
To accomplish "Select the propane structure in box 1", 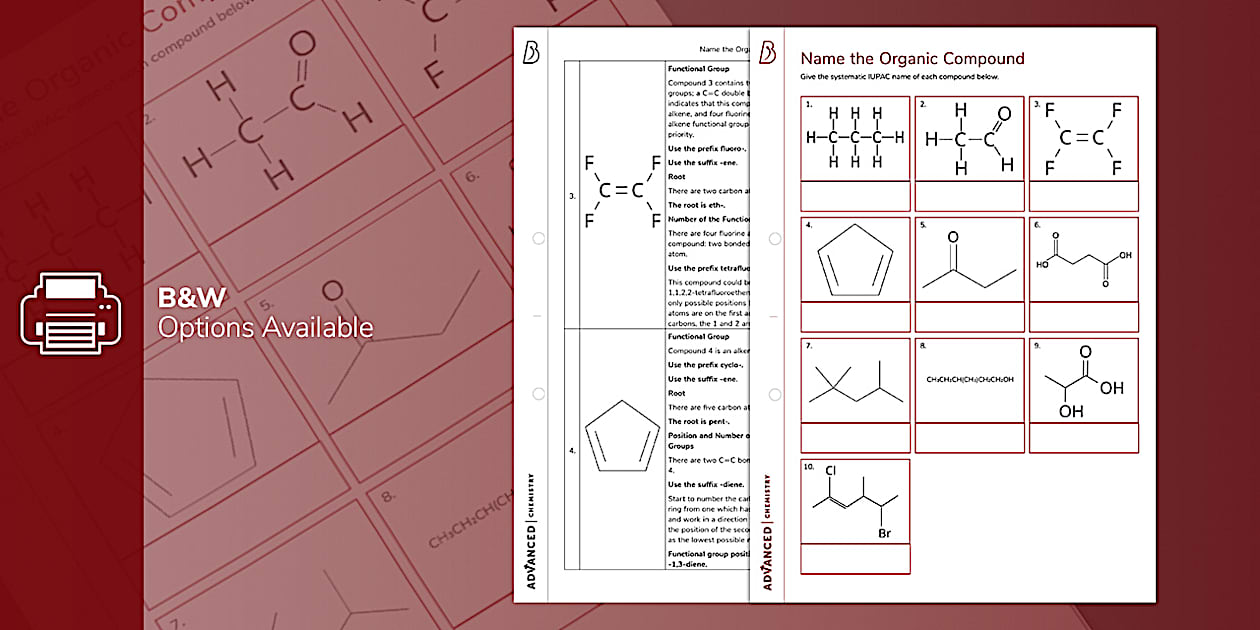I will [855, 138].
